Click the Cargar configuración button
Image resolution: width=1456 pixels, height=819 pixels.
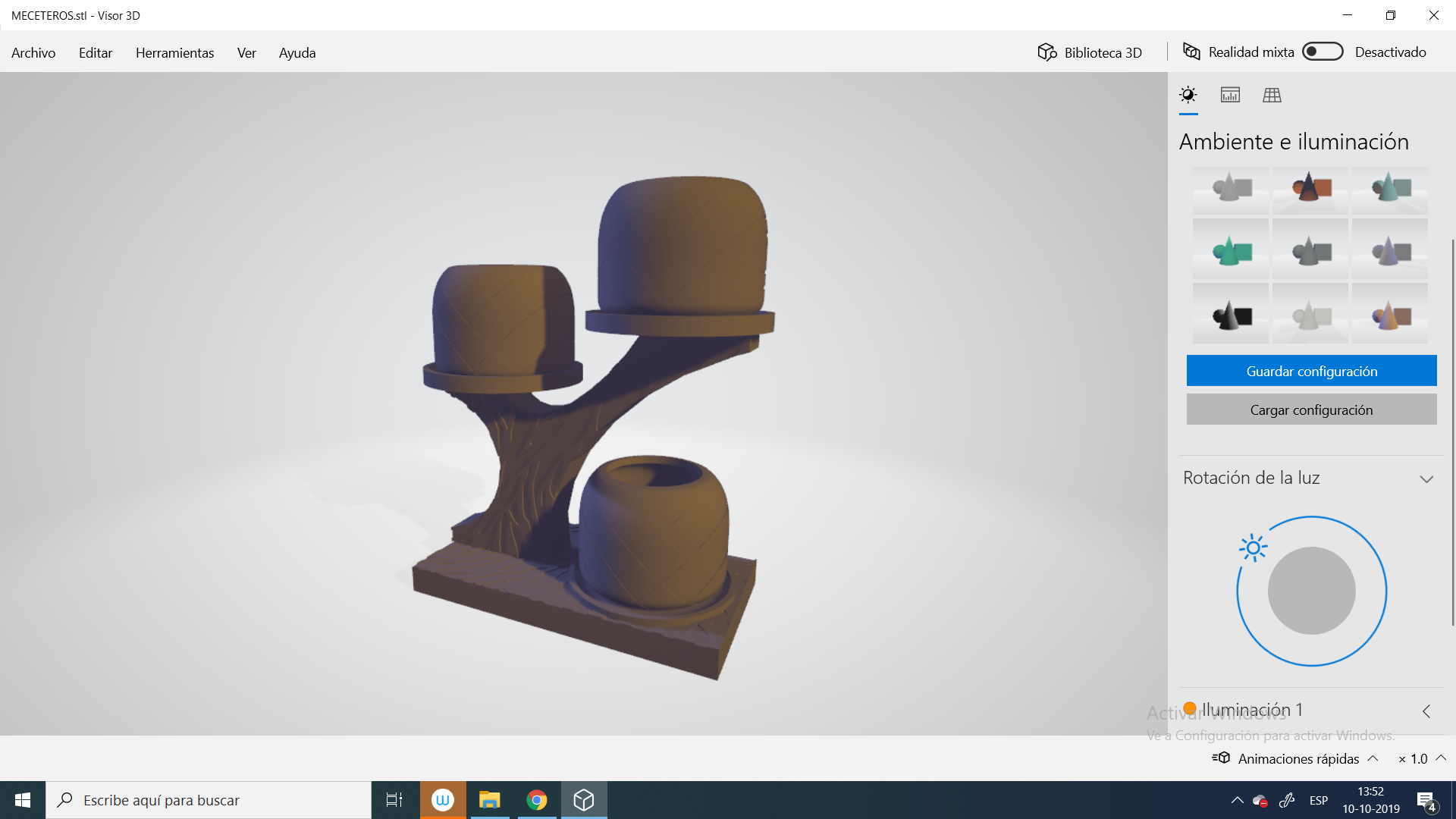[1311, 409]
